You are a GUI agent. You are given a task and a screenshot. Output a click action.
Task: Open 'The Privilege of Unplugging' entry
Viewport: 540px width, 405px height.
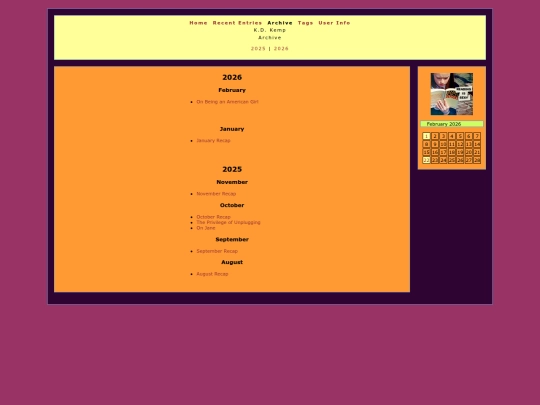tap(228, 222)
